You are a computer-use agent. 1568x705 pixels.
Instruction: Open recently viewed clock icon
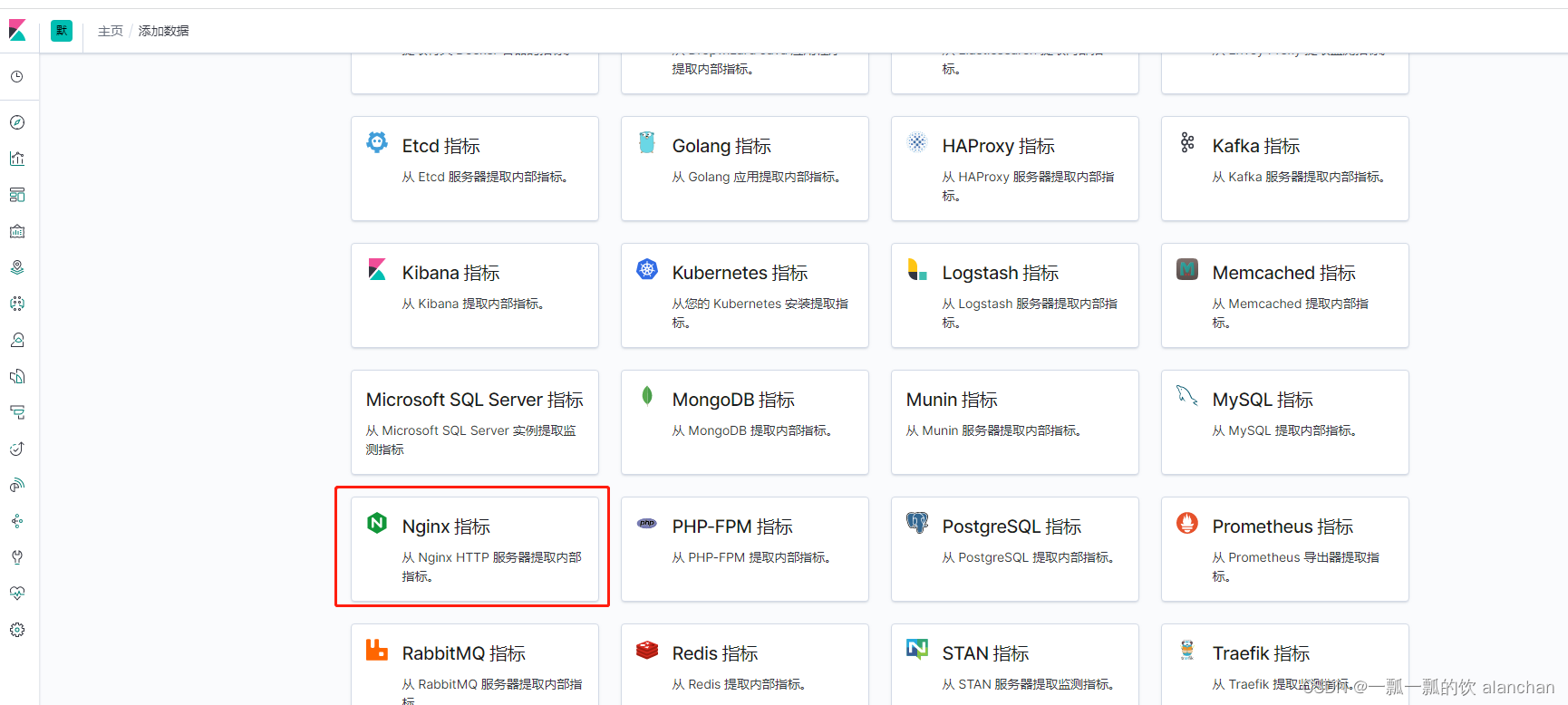17,77
